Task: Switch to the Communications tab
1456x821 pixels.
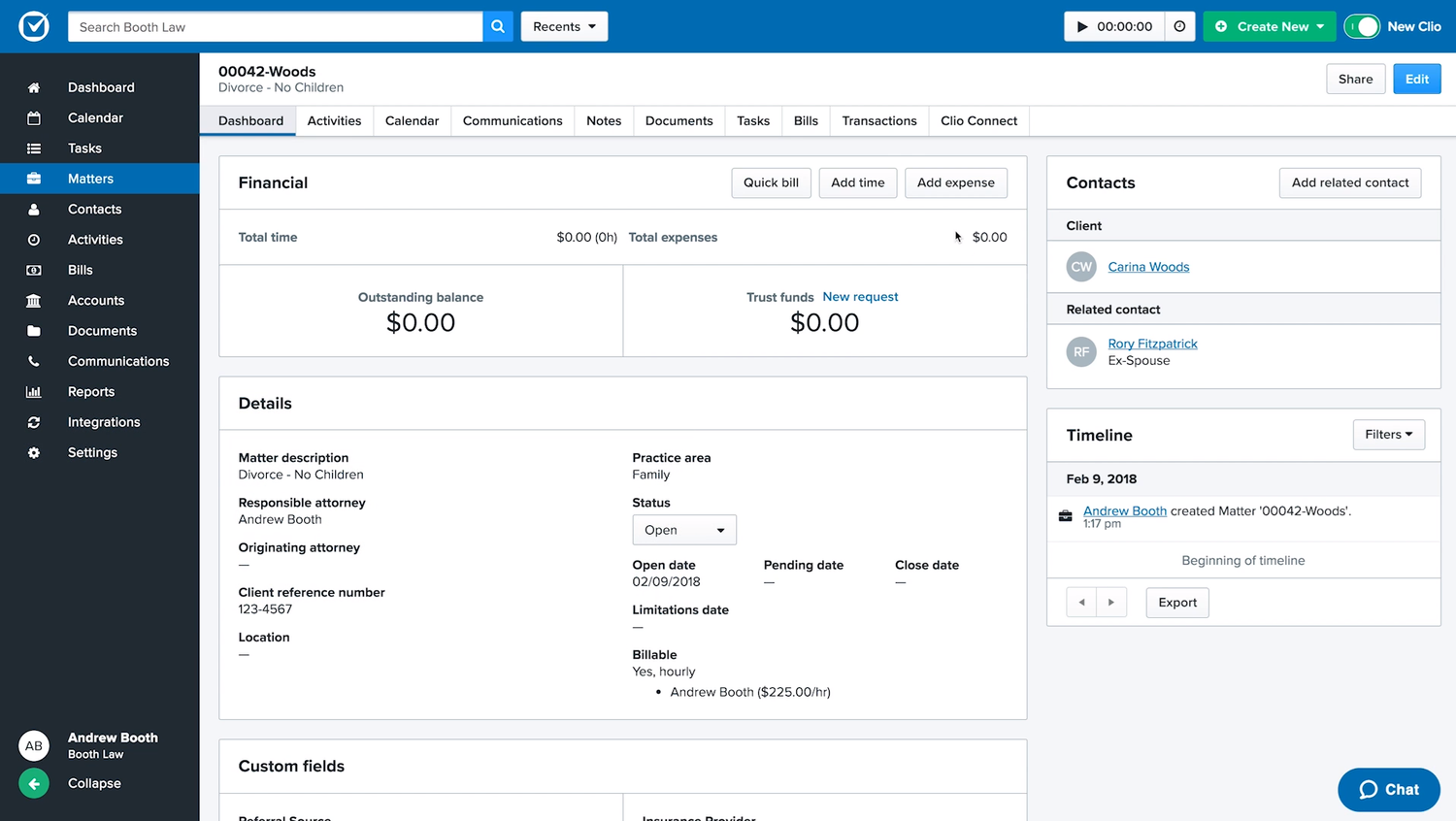Action: click(513, 121)
